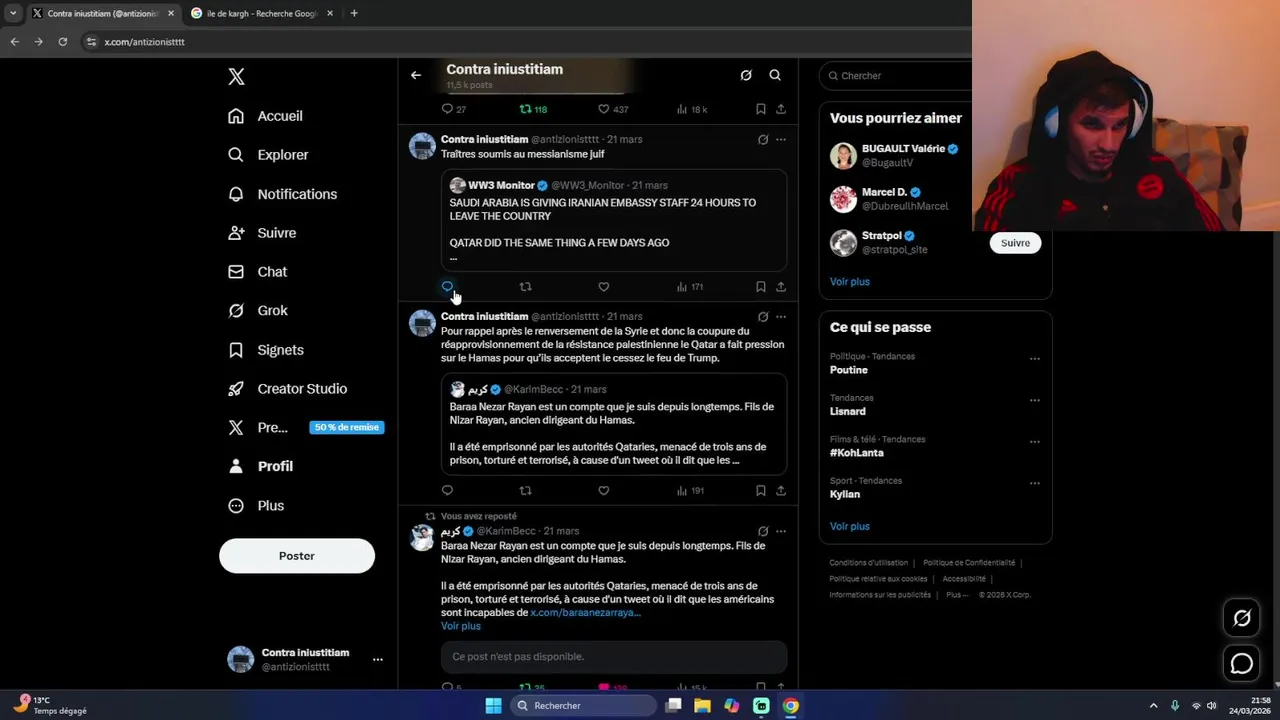Open Suivre in sidebar
Screen dimensions: 1280x720
click(262, 233)
